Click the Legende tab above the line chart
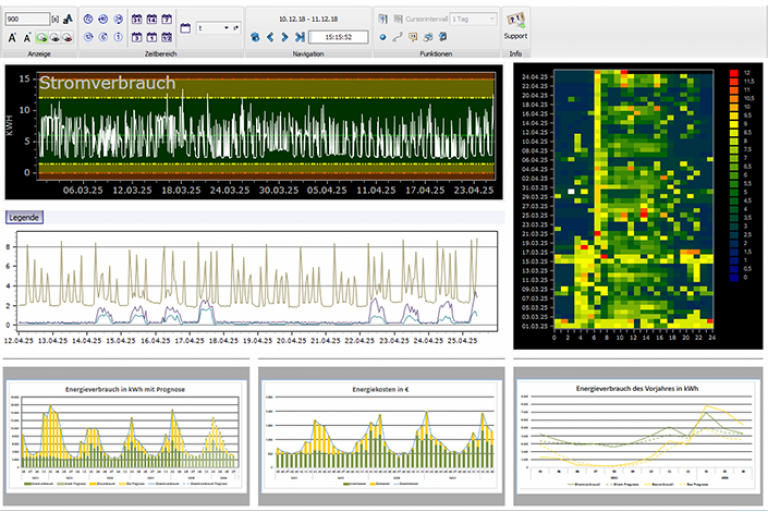This screenshot has width=768, height=512. click(x=24, y=216)
